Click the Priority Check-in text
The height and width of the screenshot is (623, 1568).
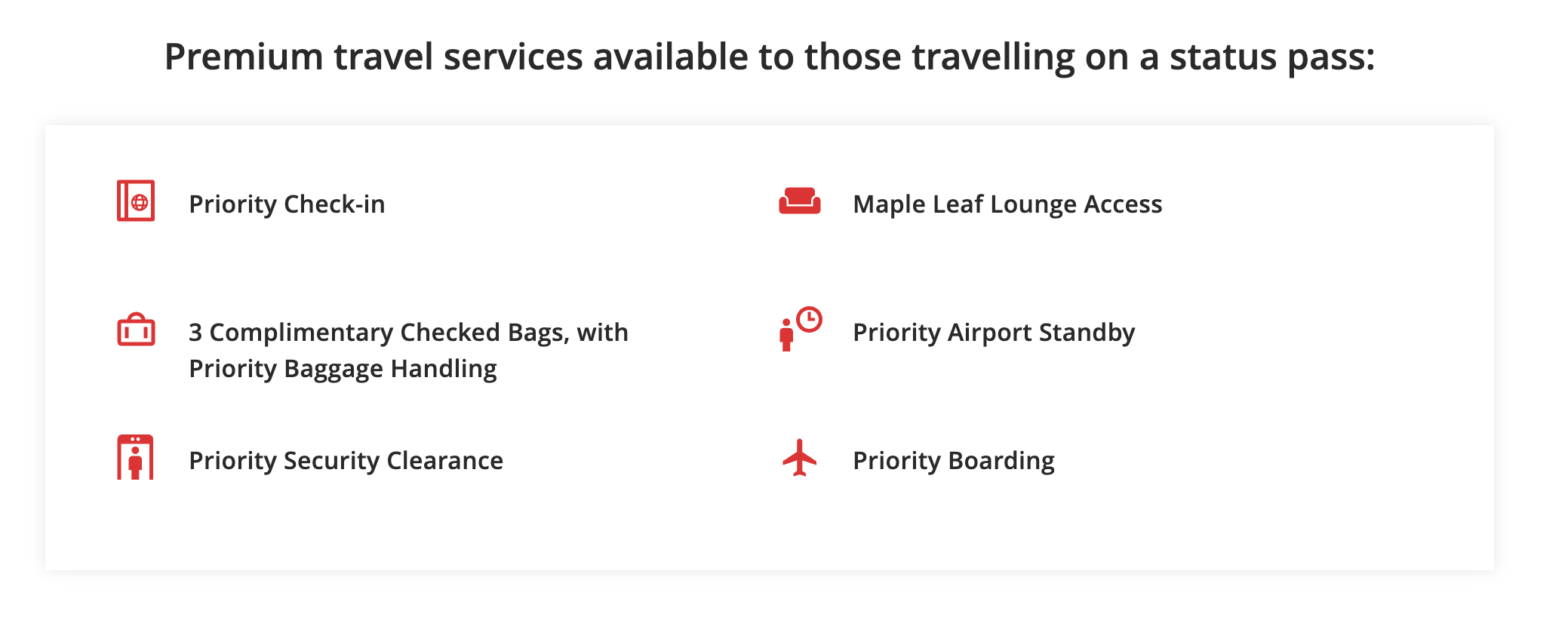pyautogui.click(x=287, y=204)
